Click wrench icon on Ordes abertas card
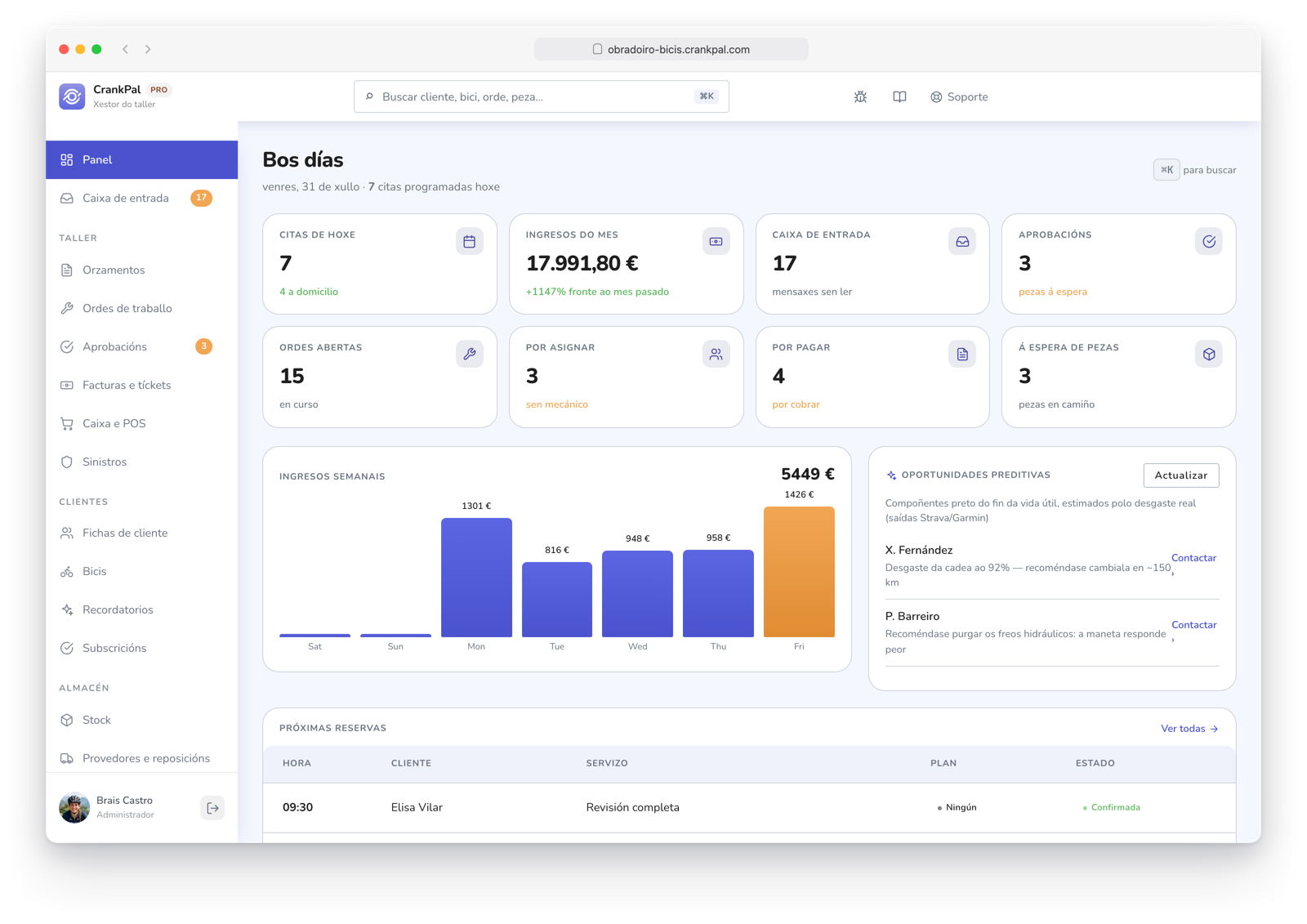This screenshot has height=924, width=1307. 470,355
